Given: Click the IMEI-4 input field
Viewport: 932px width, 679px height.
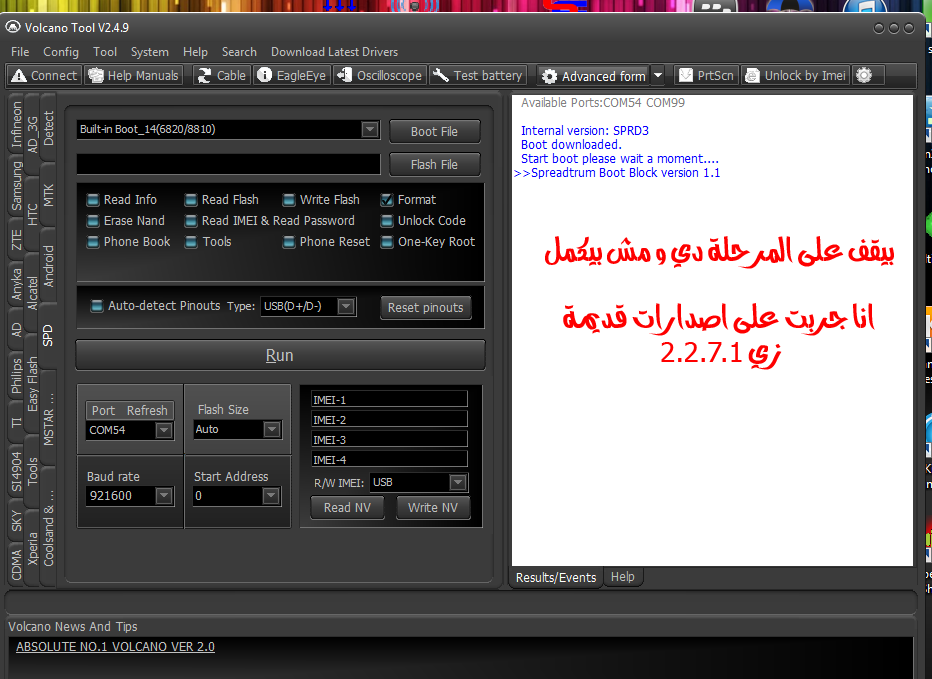Looking at the screenshot, I should (389, 459).
